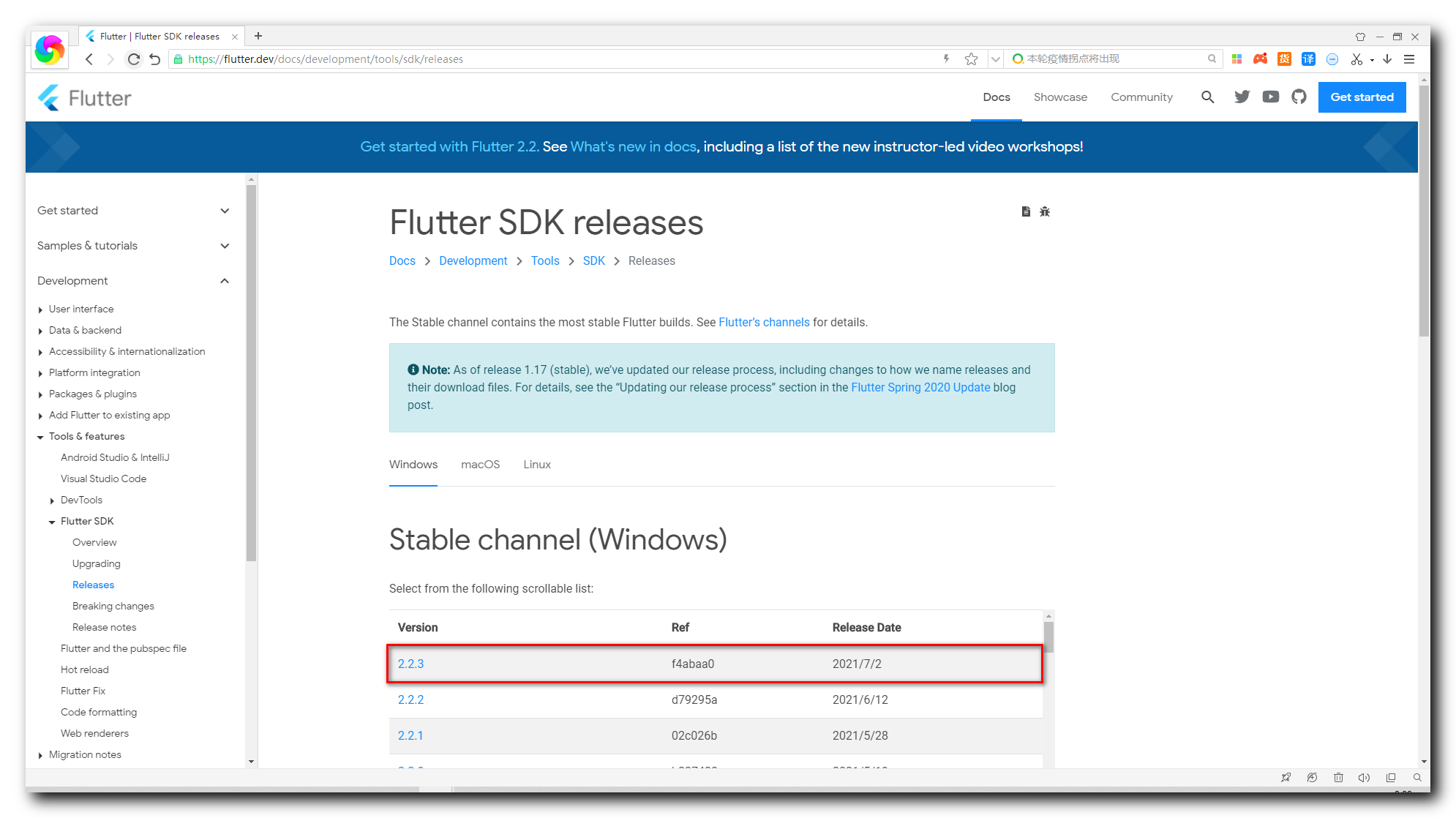Click the overlapping windows icon in status bar
1456x818 pixels.
click(x=1391, y=778)
